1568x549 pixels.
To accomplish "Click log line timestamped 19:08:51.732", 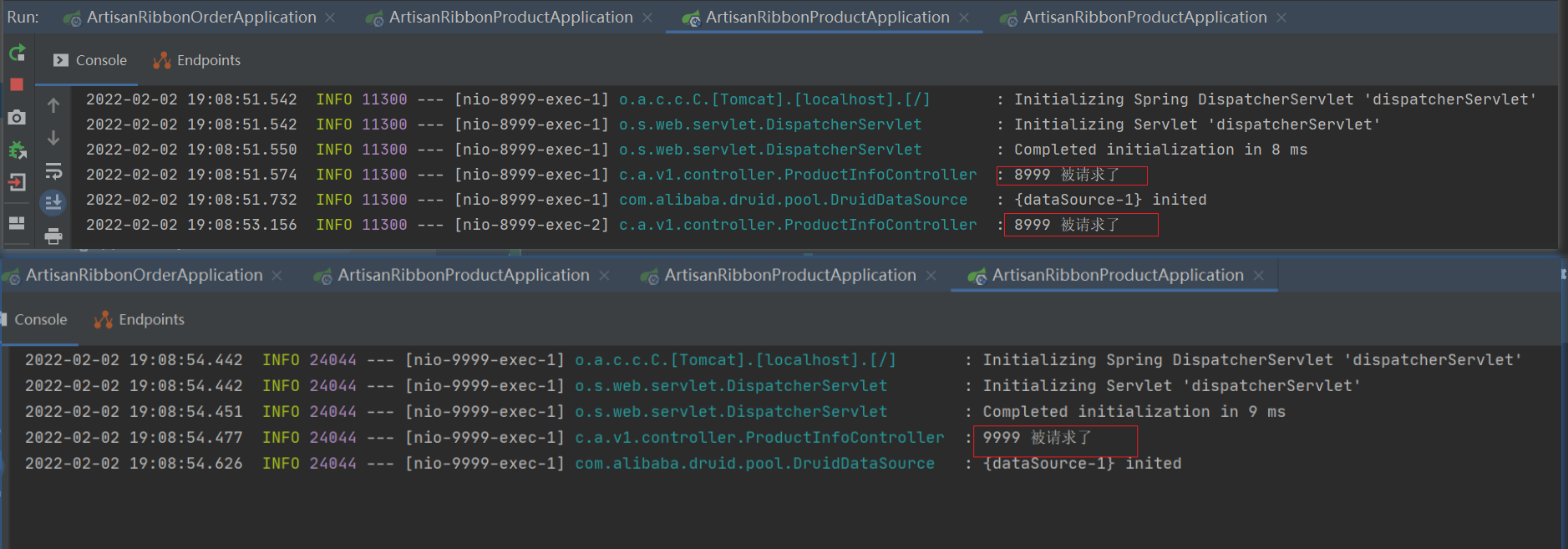I will coord(646,200).
